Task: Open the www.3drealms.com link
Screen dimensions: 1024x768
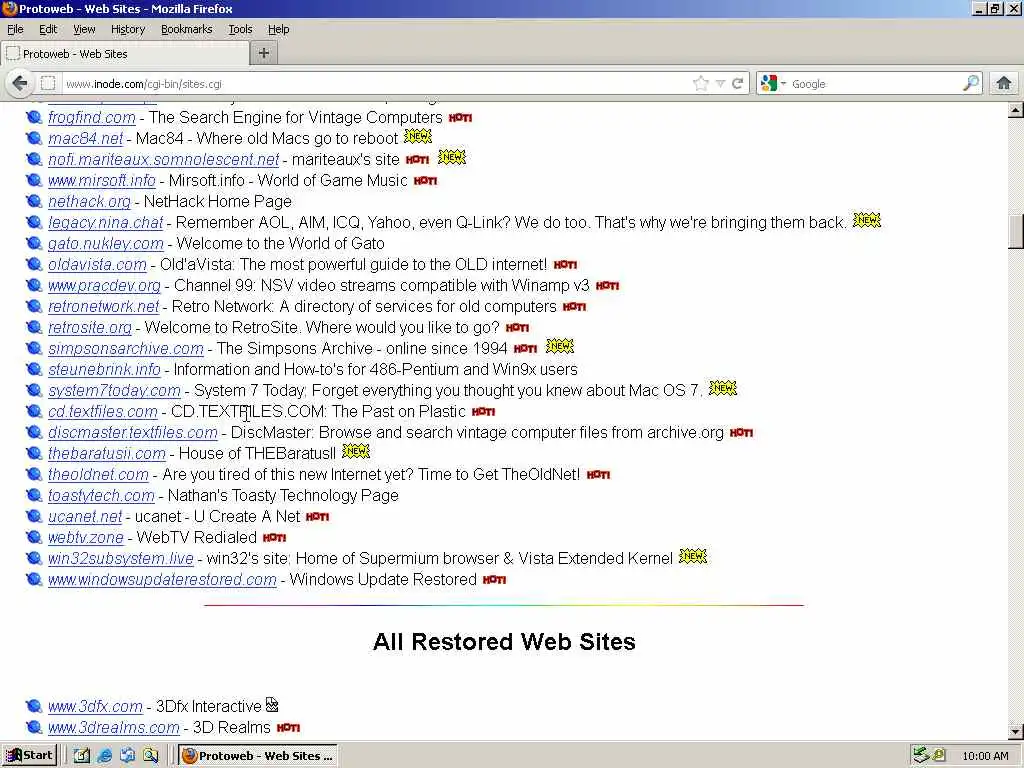Action: tap(114, 728)
